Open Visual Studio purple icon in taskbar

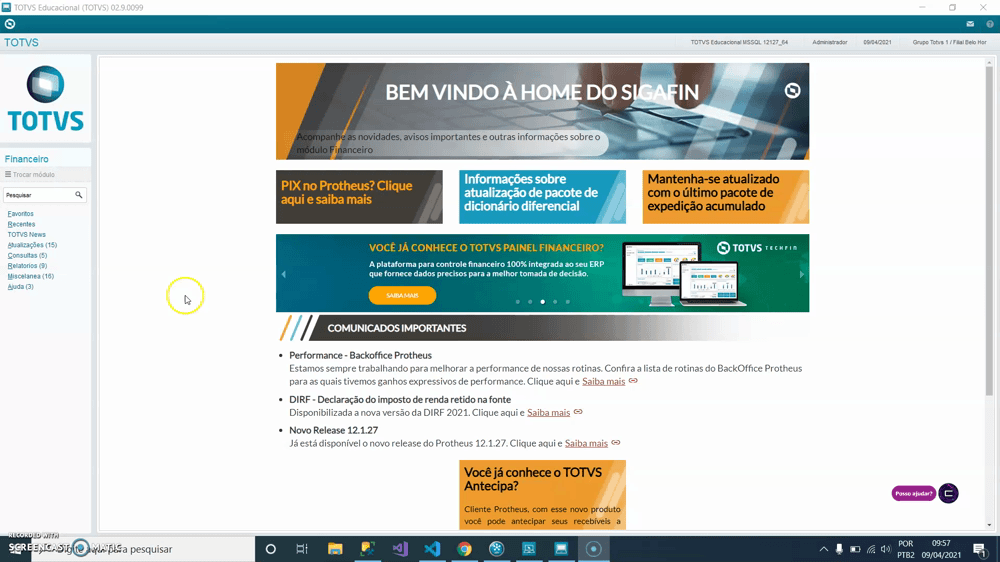400,549
